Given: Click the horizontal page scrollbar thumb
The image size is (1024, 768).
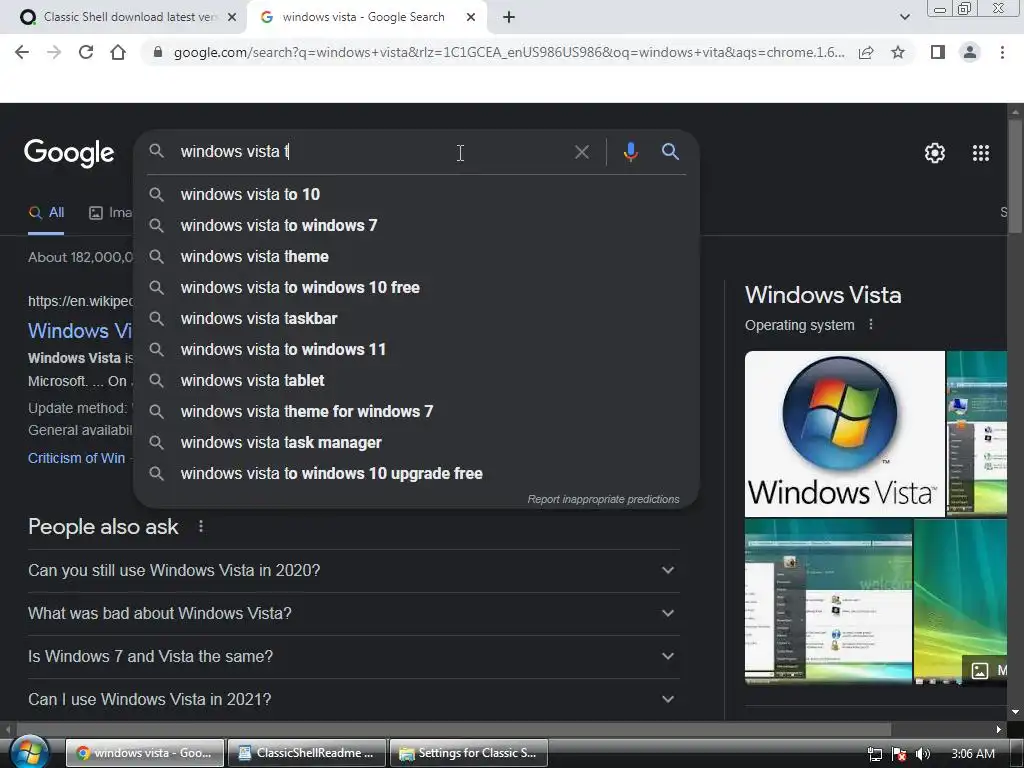Looking at the screenshot, I should click(x=454, y=729).
